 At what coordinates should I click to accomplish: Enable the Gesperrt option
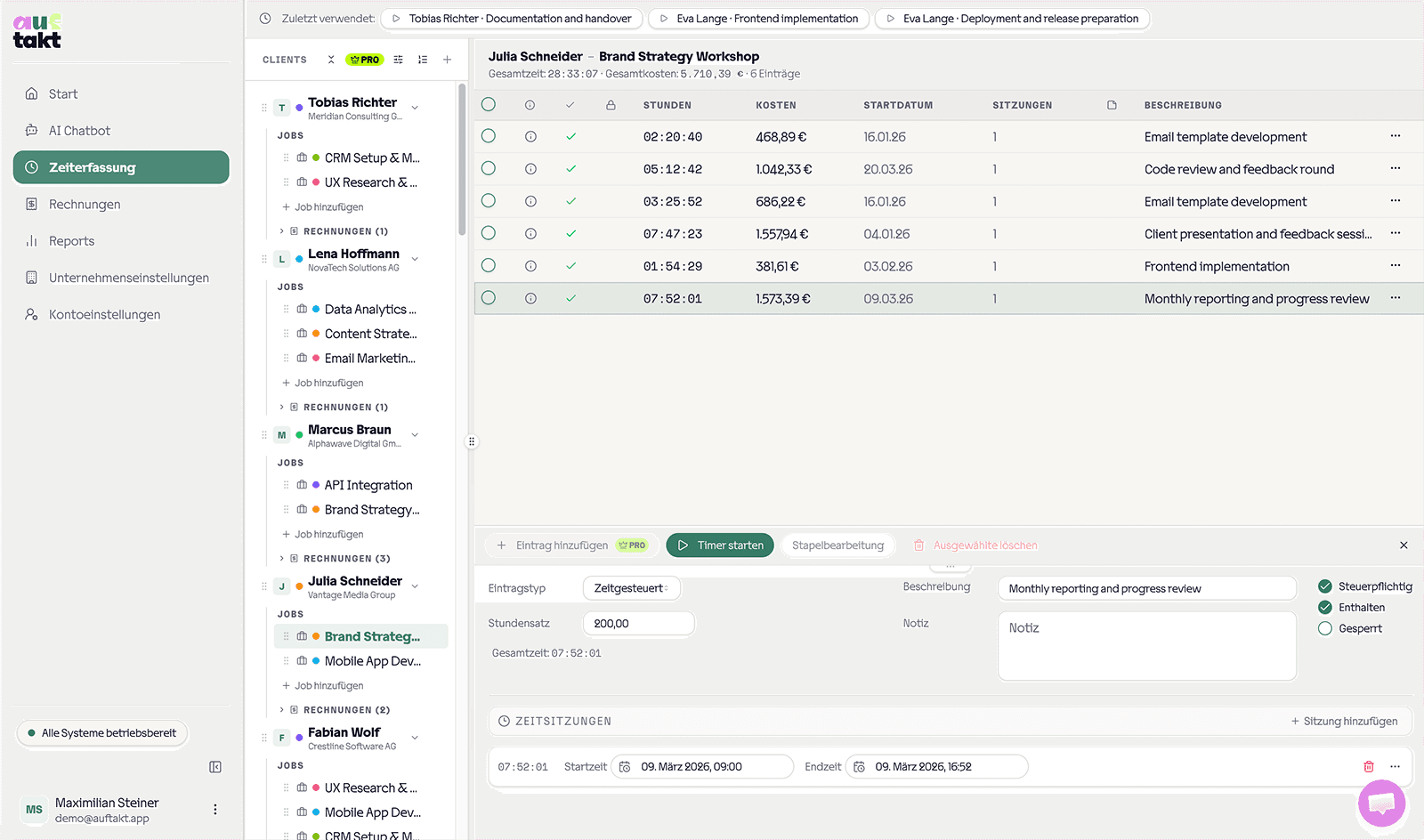click(x=1325, y=628)
